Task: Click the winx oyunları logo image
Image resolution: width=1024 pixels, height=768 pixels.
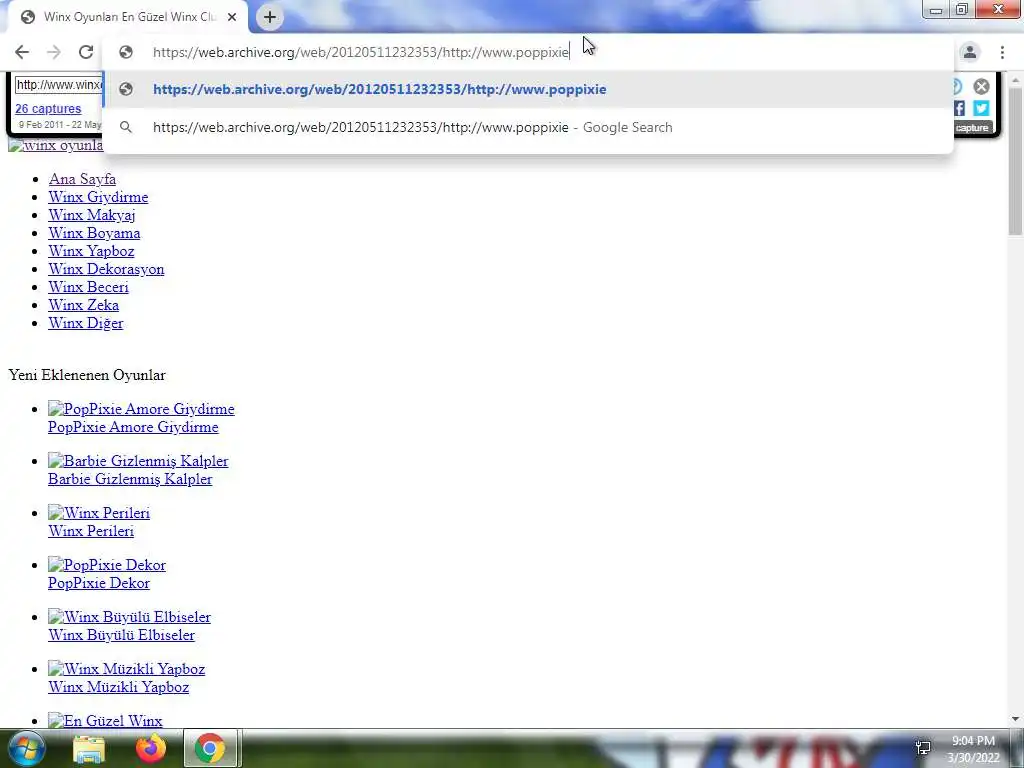Action: [x=56, y=146]
